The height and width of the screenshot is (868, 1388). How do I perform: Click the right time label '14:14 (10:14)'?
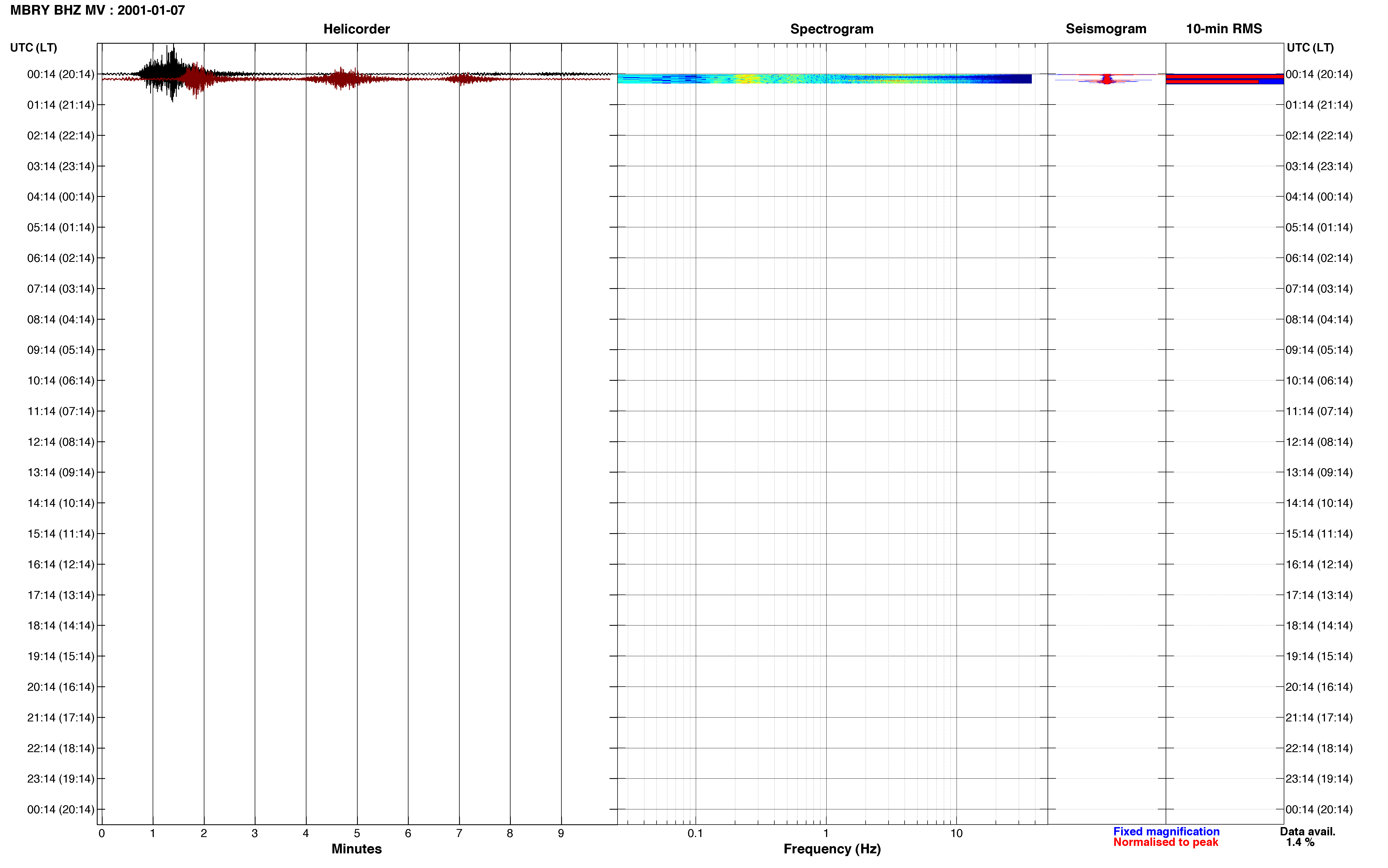pos(1319,503)
